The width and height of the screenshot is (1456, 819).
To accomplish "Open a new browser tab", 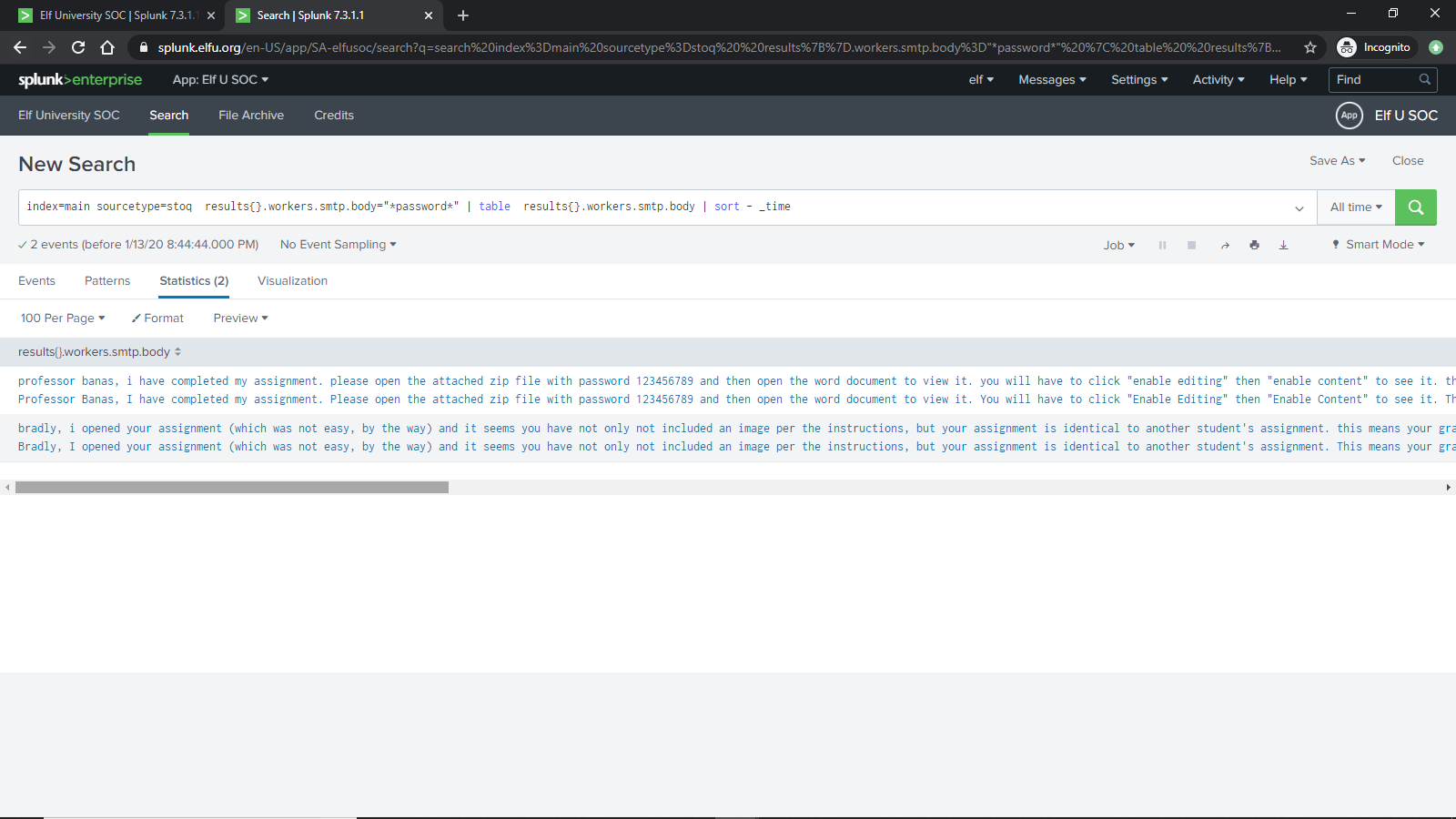I will click(462, 15).
